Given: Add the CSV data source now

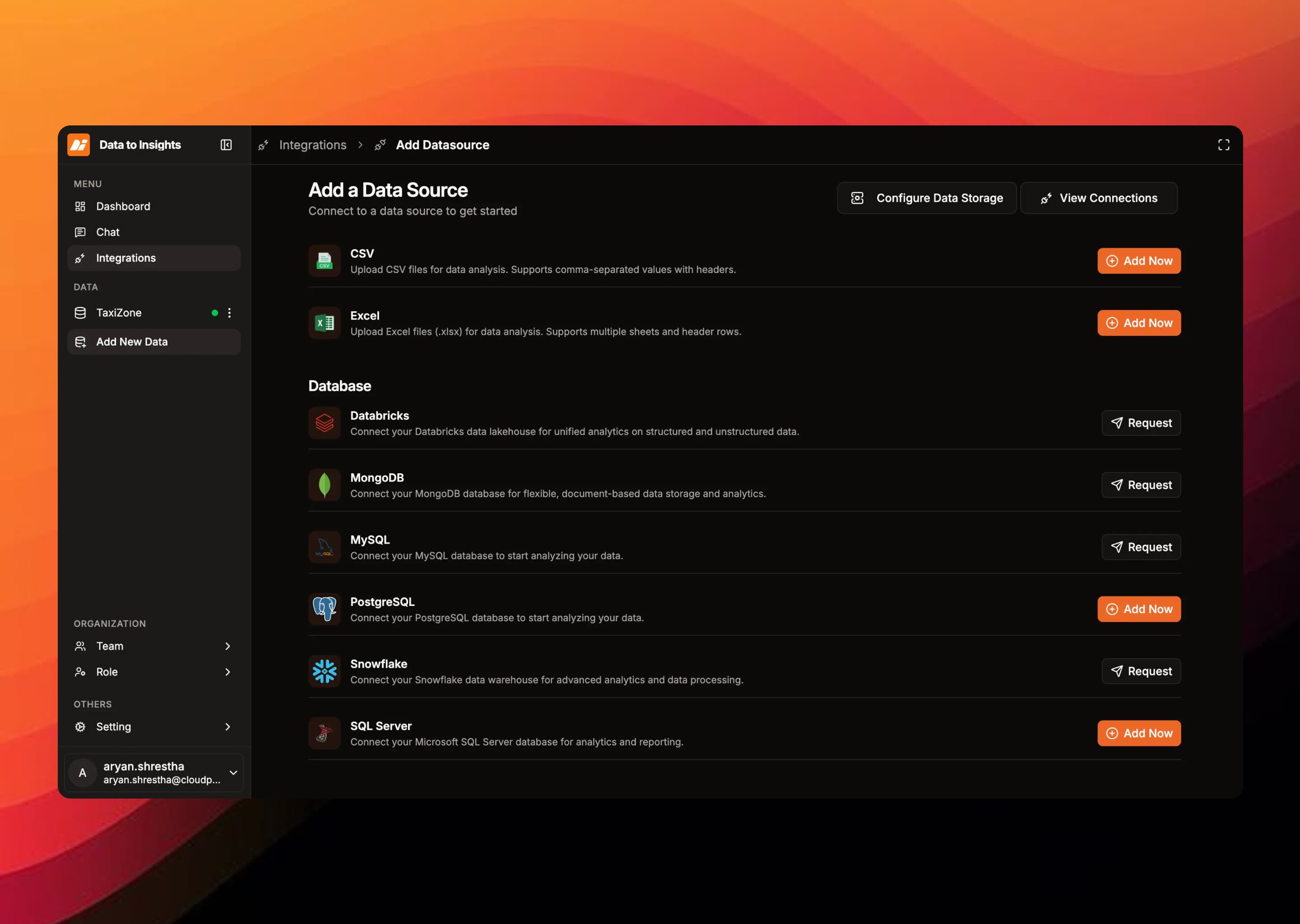Looking at the screenshot, I should (1139, 261).
